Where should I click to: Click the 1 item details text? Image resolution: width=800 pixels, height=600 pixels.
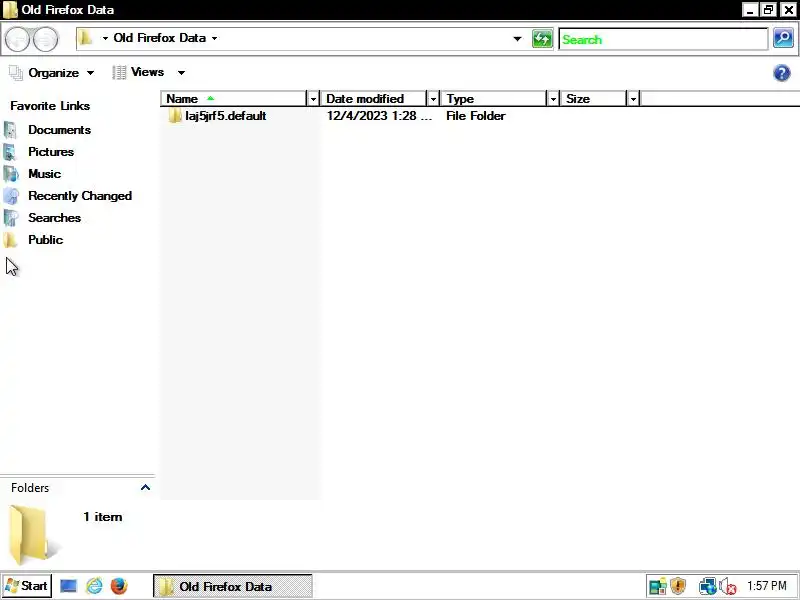[x=103, y=517]
